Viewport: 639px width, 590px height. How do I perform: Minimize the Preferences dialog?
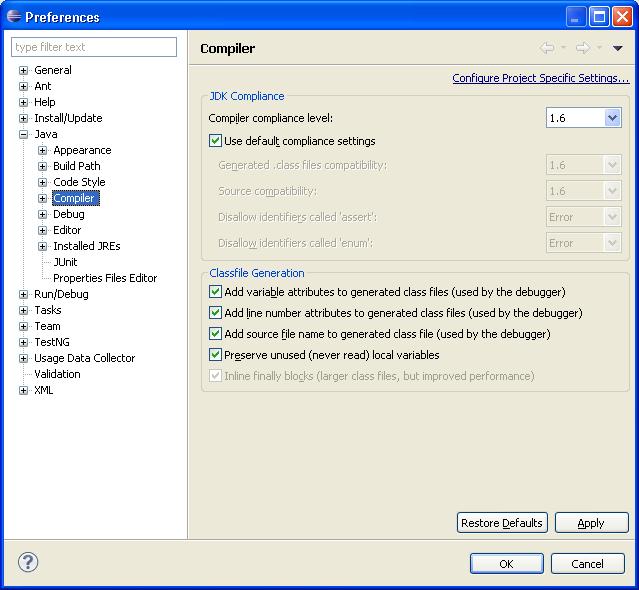point(575,17)
